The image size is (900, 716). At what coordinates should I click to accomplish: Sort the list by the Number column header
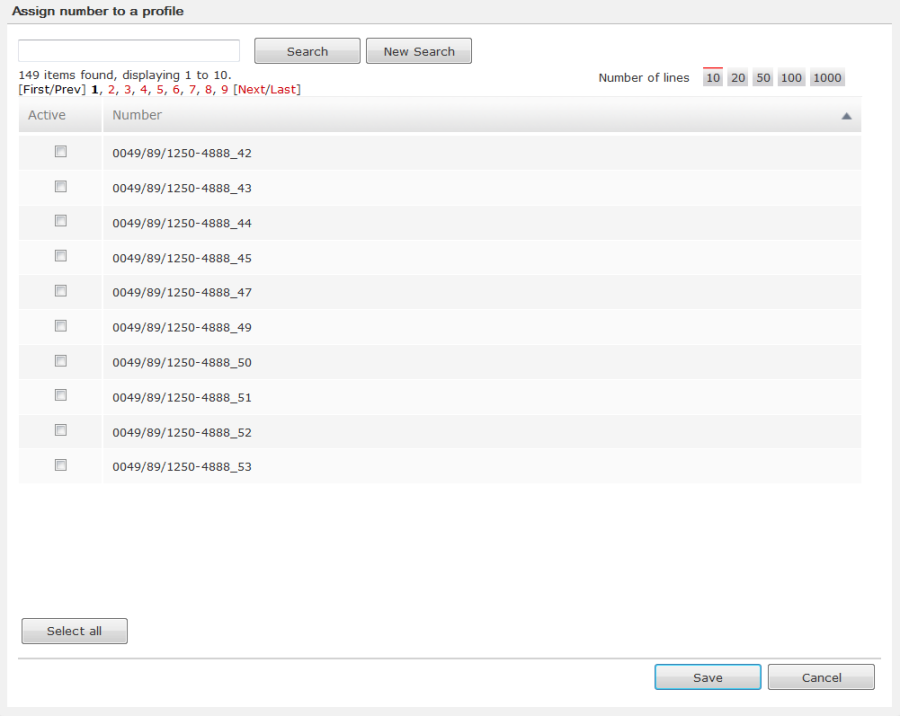pyautogui.click(x=136, y=115)
